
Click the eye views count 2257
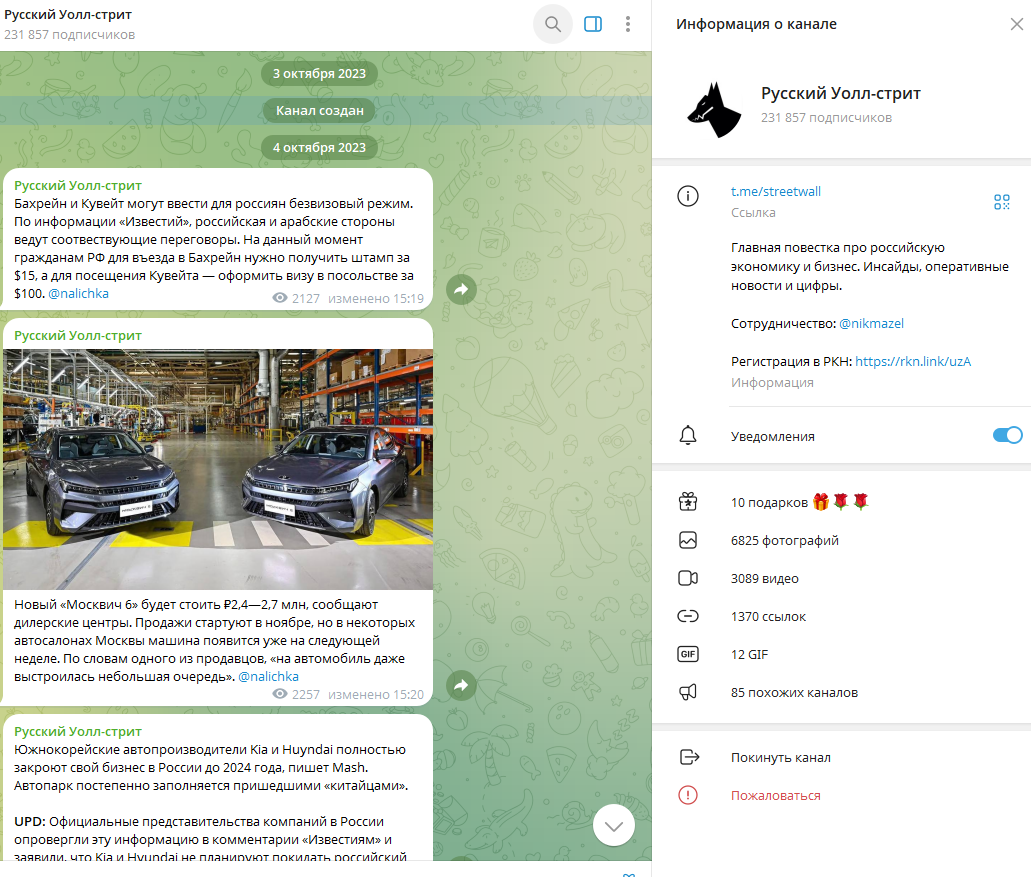click(x=296, y=694)
